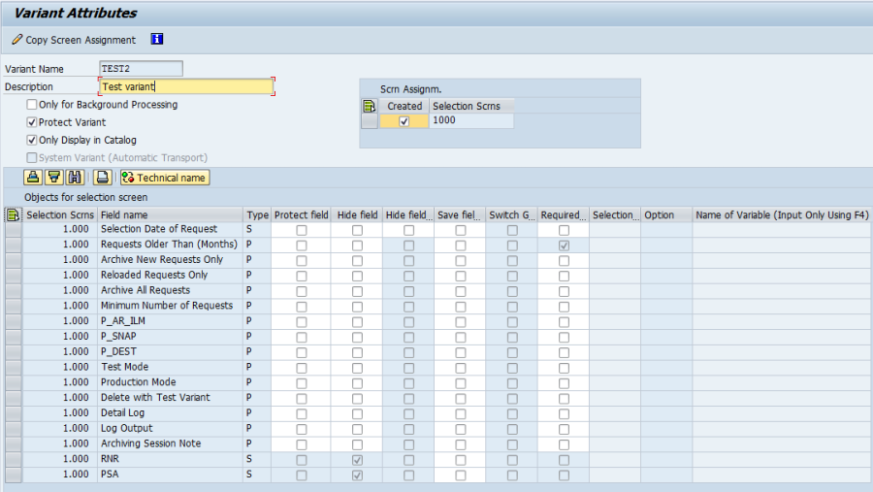Check Protect field for Selection Date of Request
873x492 pixels.
coord(301,230)
